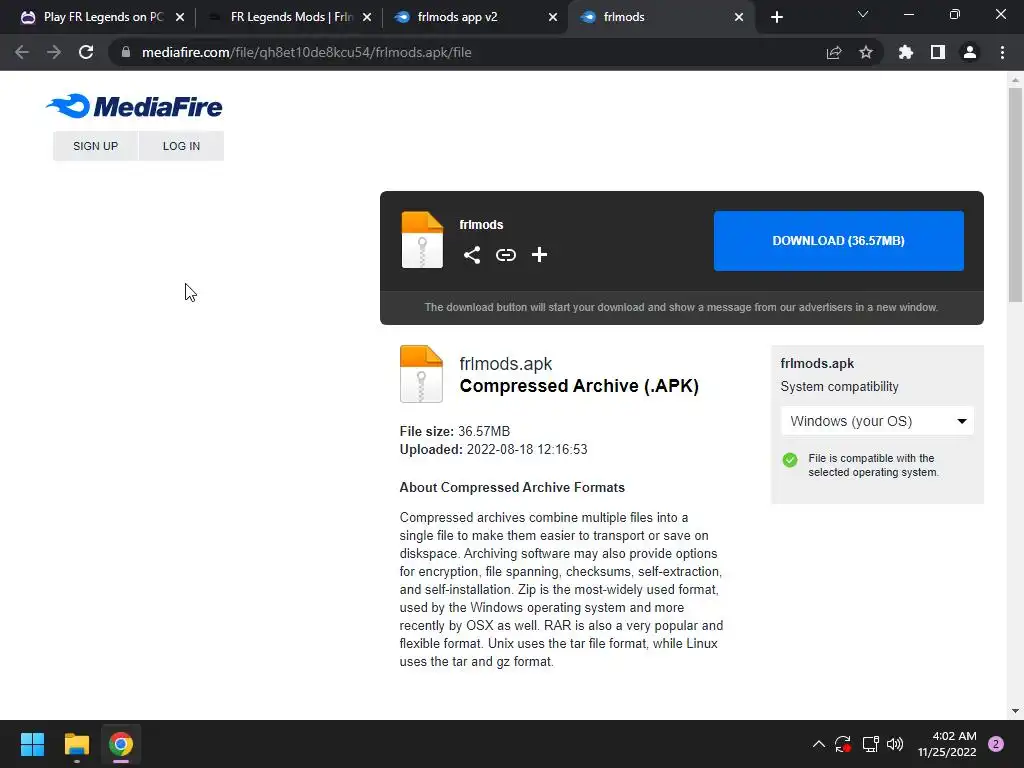Close the Play FR Legends tab
Viewport: 1024px width, 768px height.
(x=180, y=17)
